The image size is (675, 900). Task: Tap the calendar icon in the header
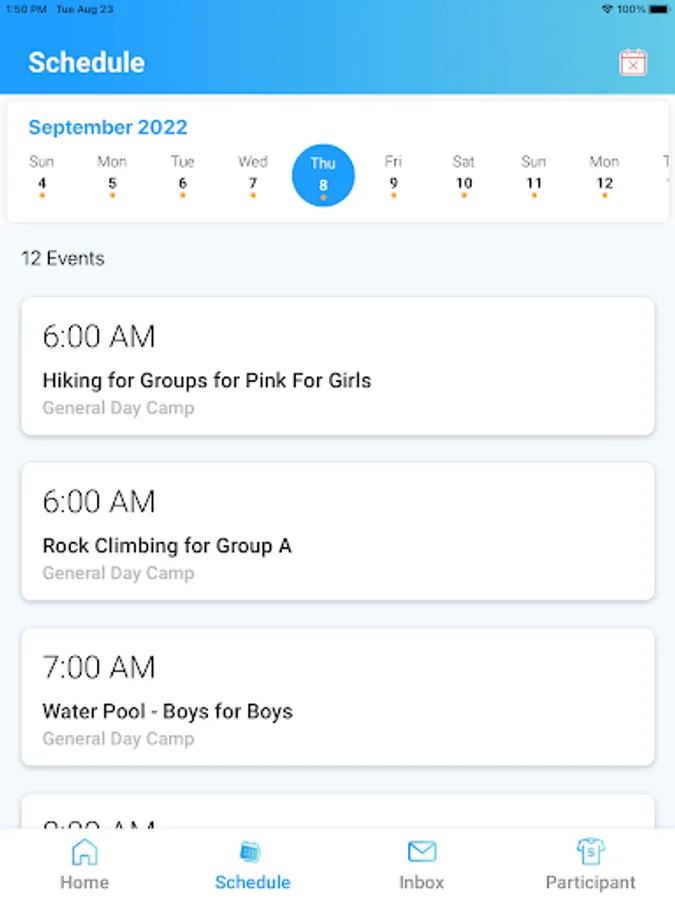point(633,62)
